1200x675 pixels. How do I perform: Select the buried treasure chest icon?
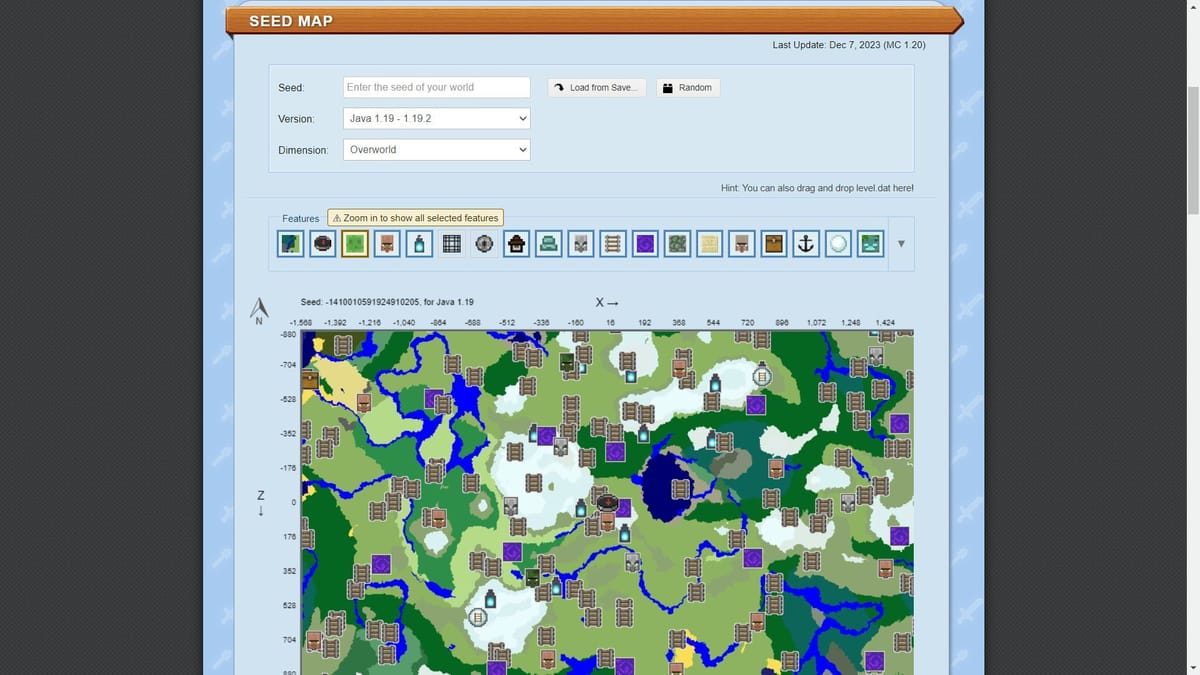(x=773, y=243)
